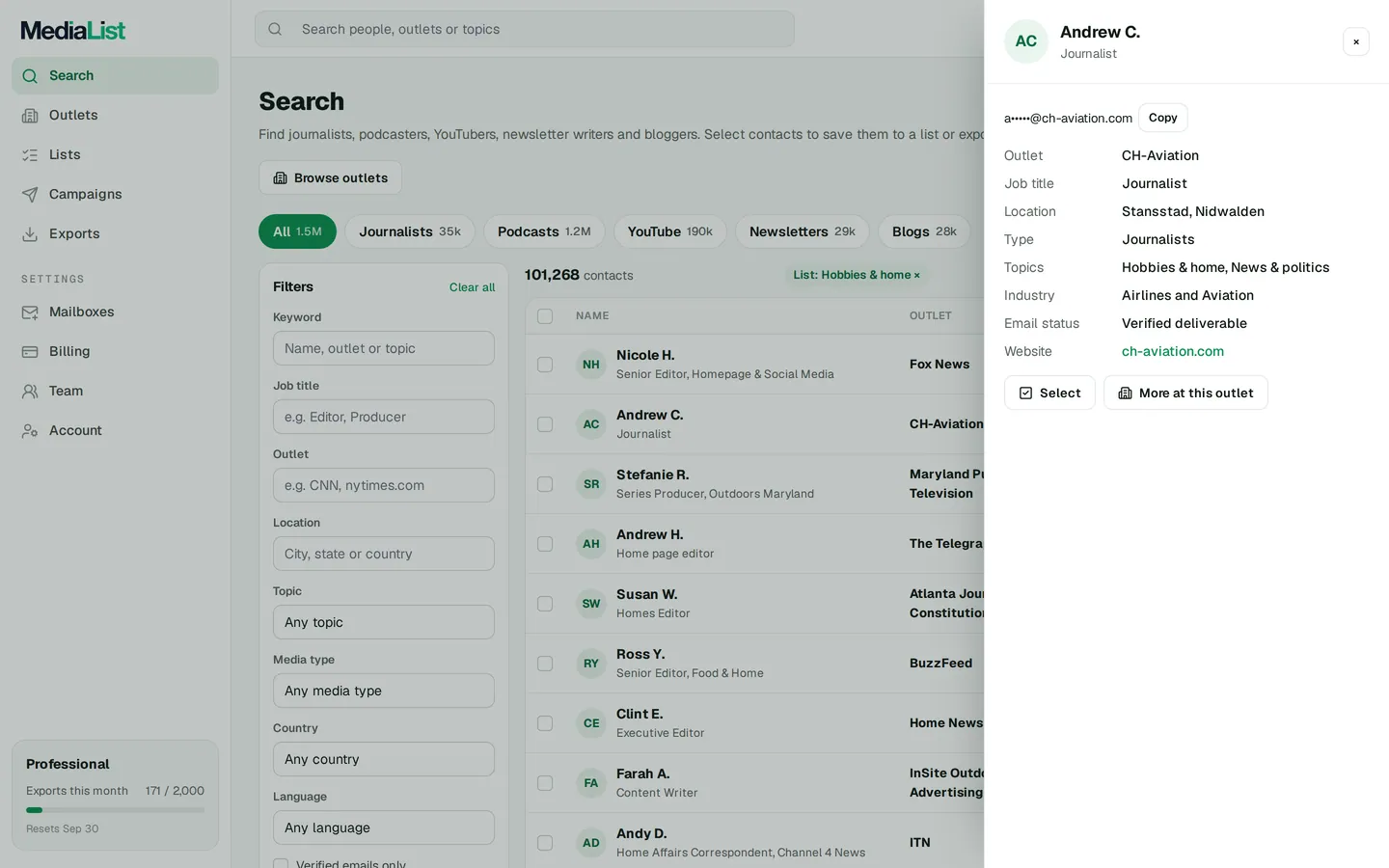This screenshot has width=1389, height=868.
Task: Click the Outlet filter input
Action: [x=384, y=485]
